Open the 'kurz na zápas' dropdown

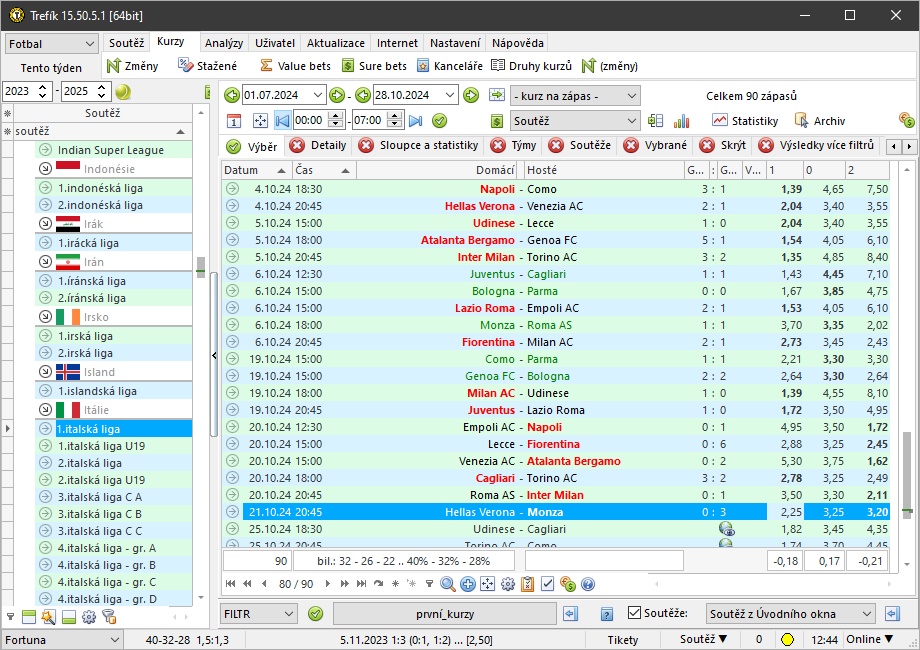coord(631,96)
